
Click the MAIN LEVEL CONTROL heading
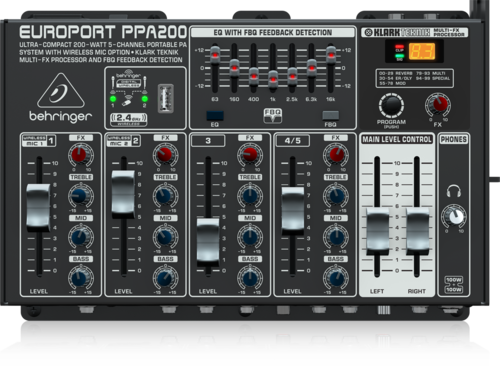click(x=397, y=139)
